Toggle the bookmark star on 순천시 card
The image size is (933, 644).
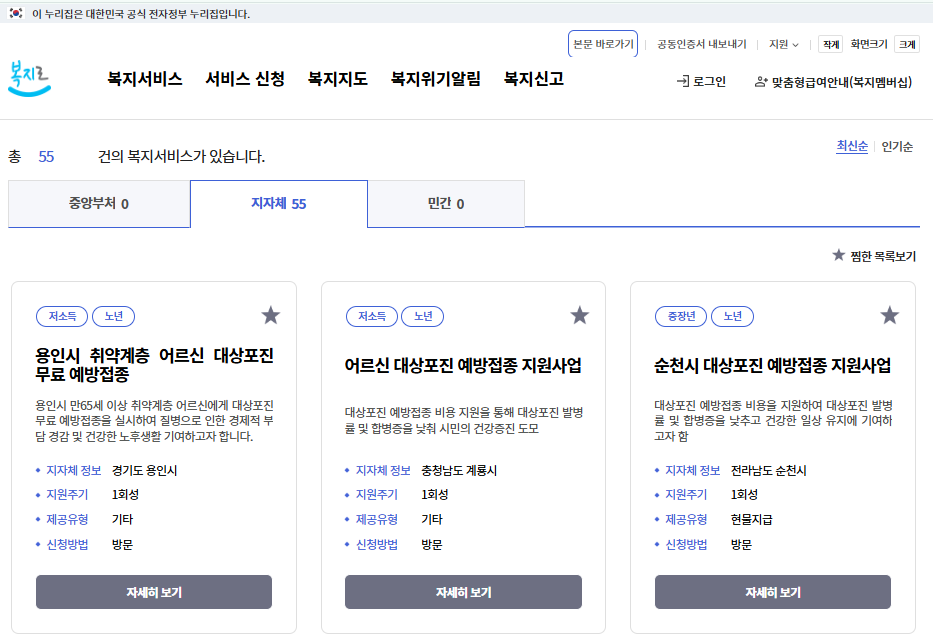tap(888, 315)
